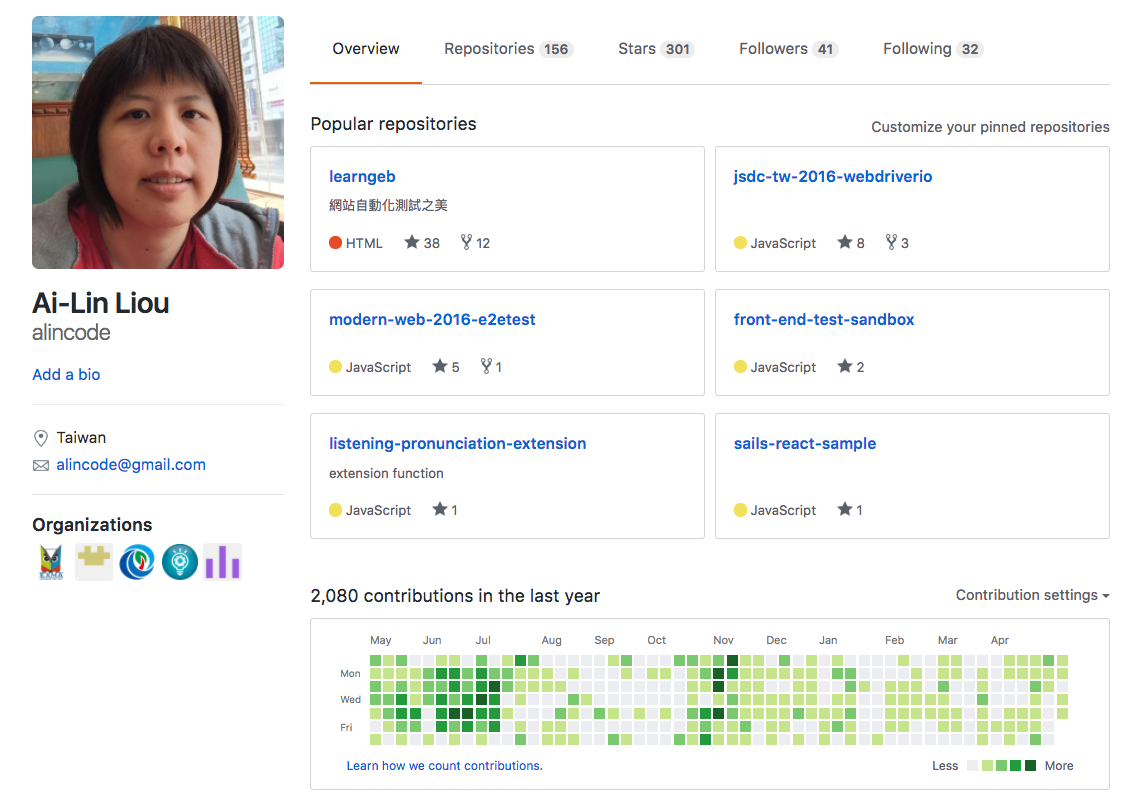The height and width of the screenshot is (800, 1125).
Task: Click the fork icon on jsdc-tw-2016-webdriverio
Action: (x=891, y=243)
